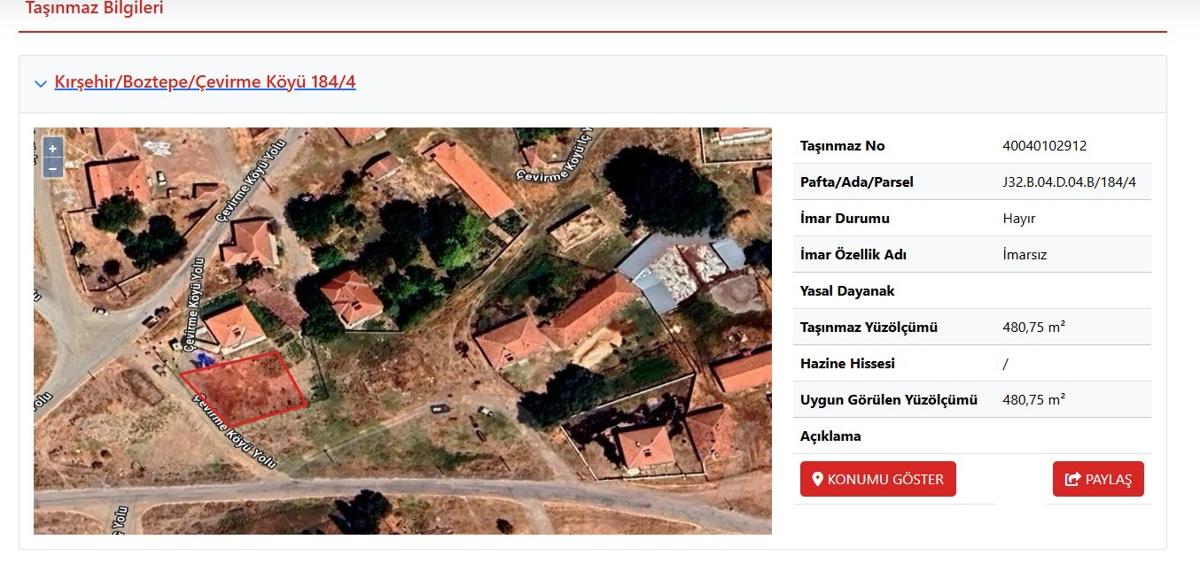The image size is (1200, 563).
Task: Click the share arrow icon in PAYLAŞ
Action: coord(1073,479)
